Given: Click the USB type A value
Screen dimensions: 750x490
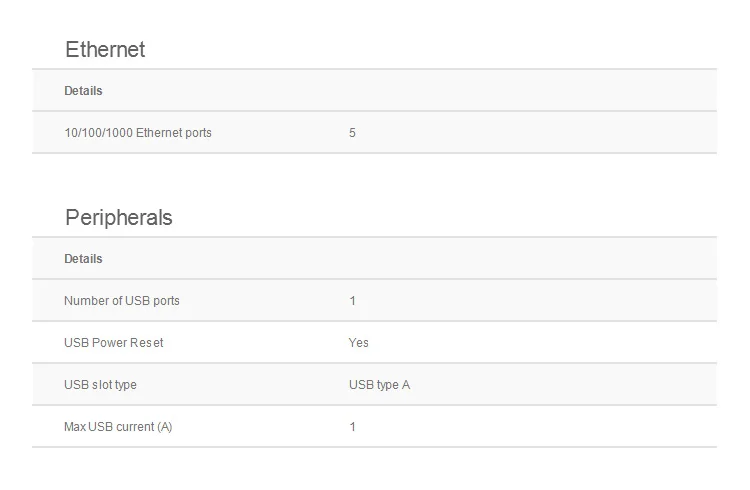Looking at the screenshot, I should coord(379,385).
